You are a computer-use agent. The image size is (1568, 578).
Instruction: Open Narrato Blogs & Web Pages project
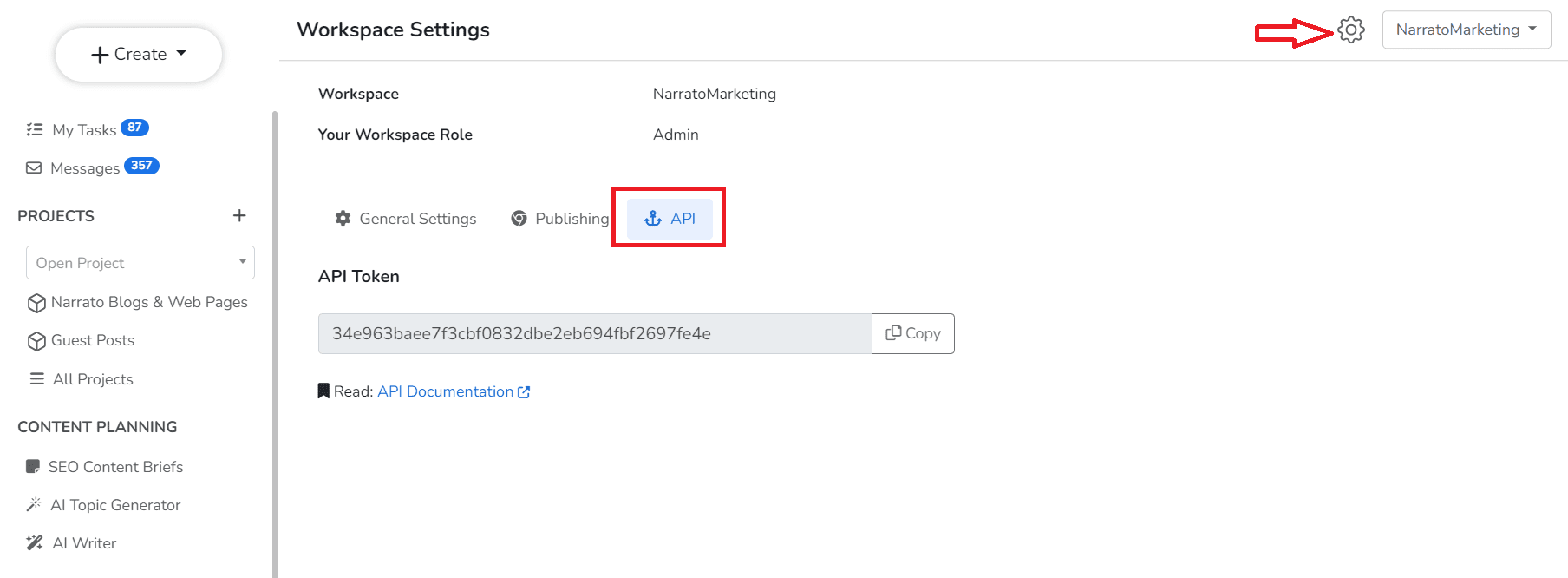[x=149, y=302]
